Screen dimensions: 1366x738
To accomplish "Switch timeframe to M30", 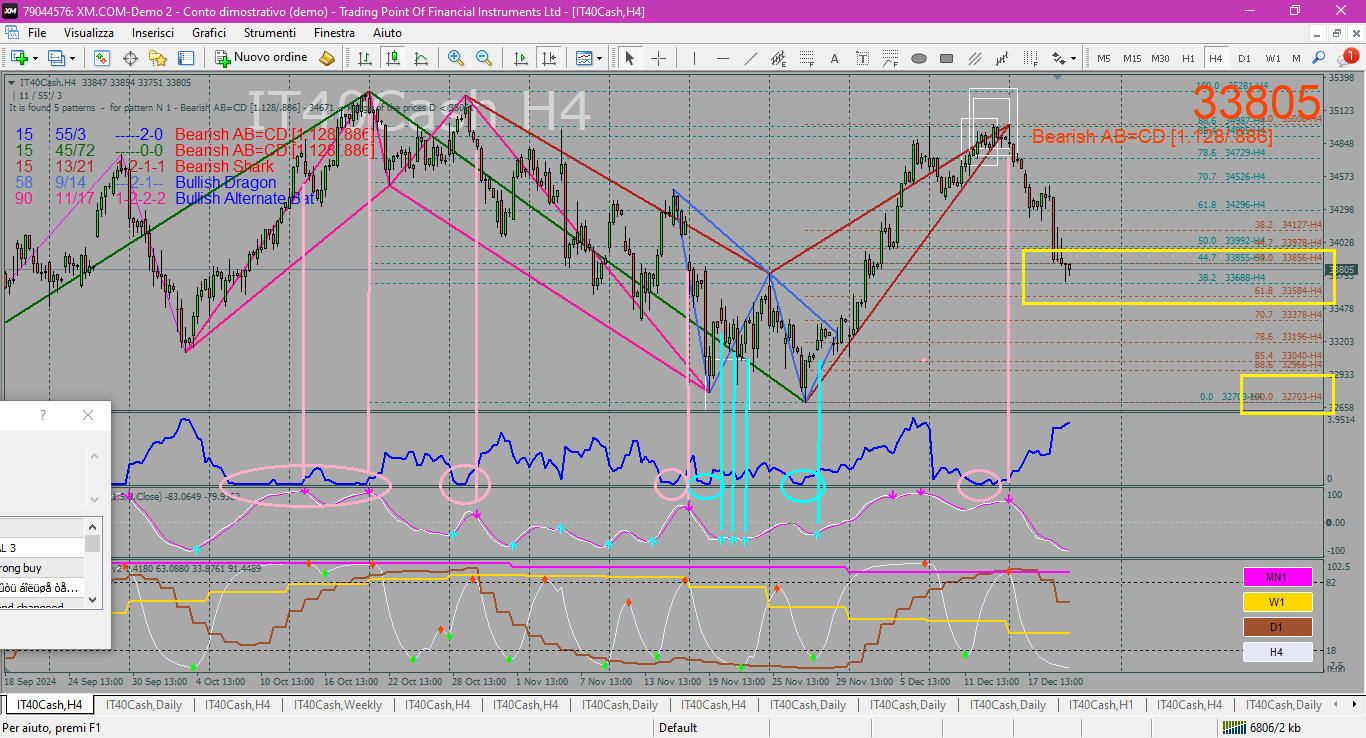I will pos(1160,58).
